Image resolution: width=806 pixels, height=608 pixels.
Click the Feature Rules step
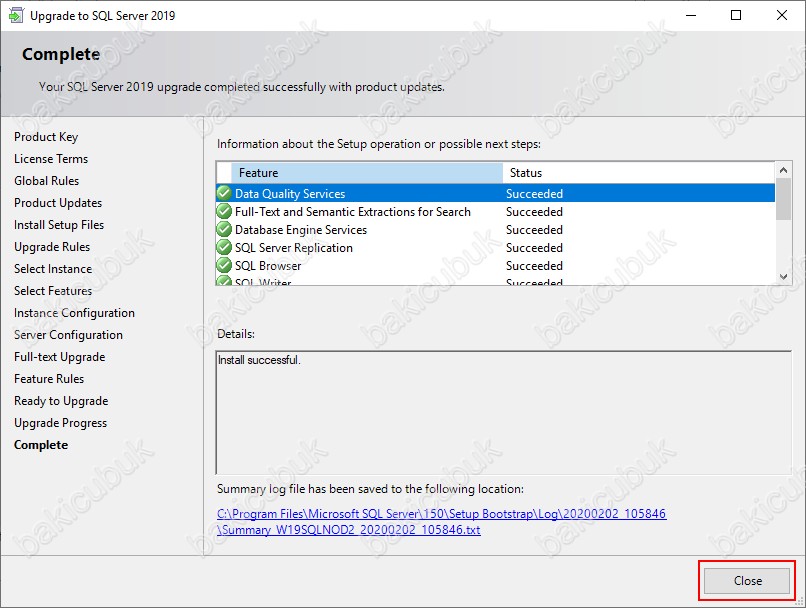tap(49, 379)
